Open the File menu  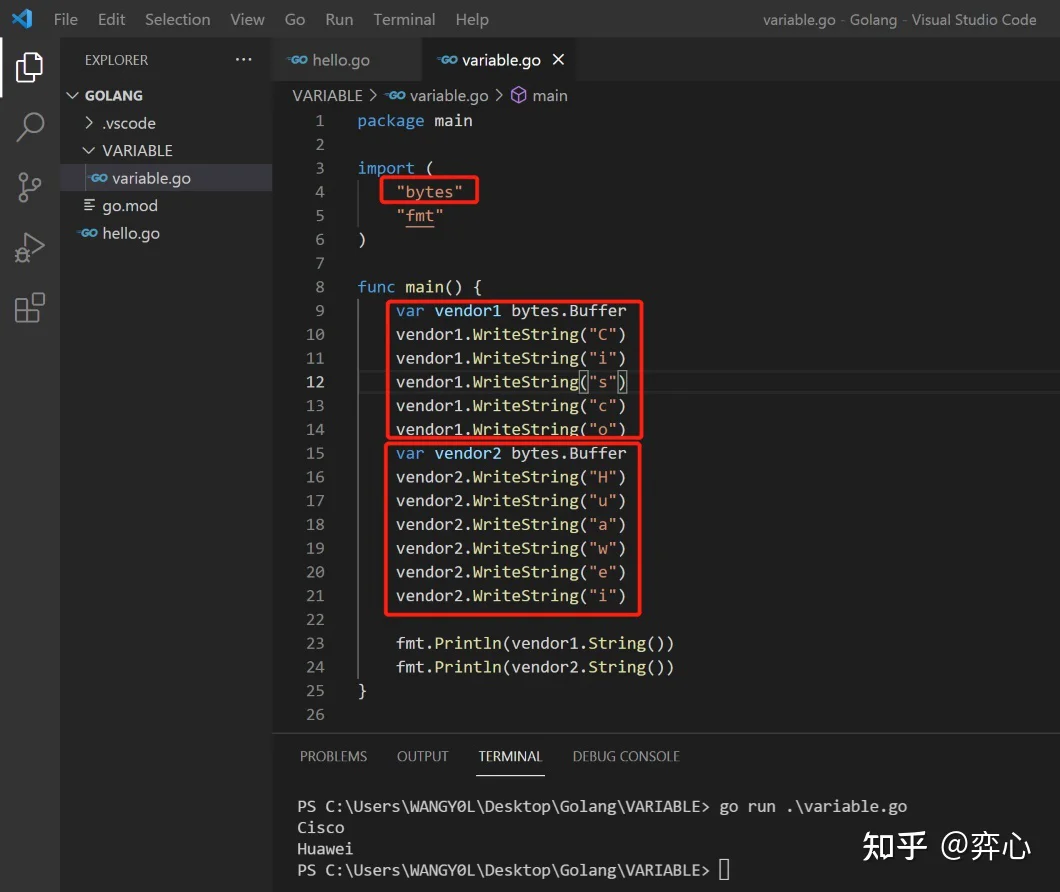tap(66, 20)
